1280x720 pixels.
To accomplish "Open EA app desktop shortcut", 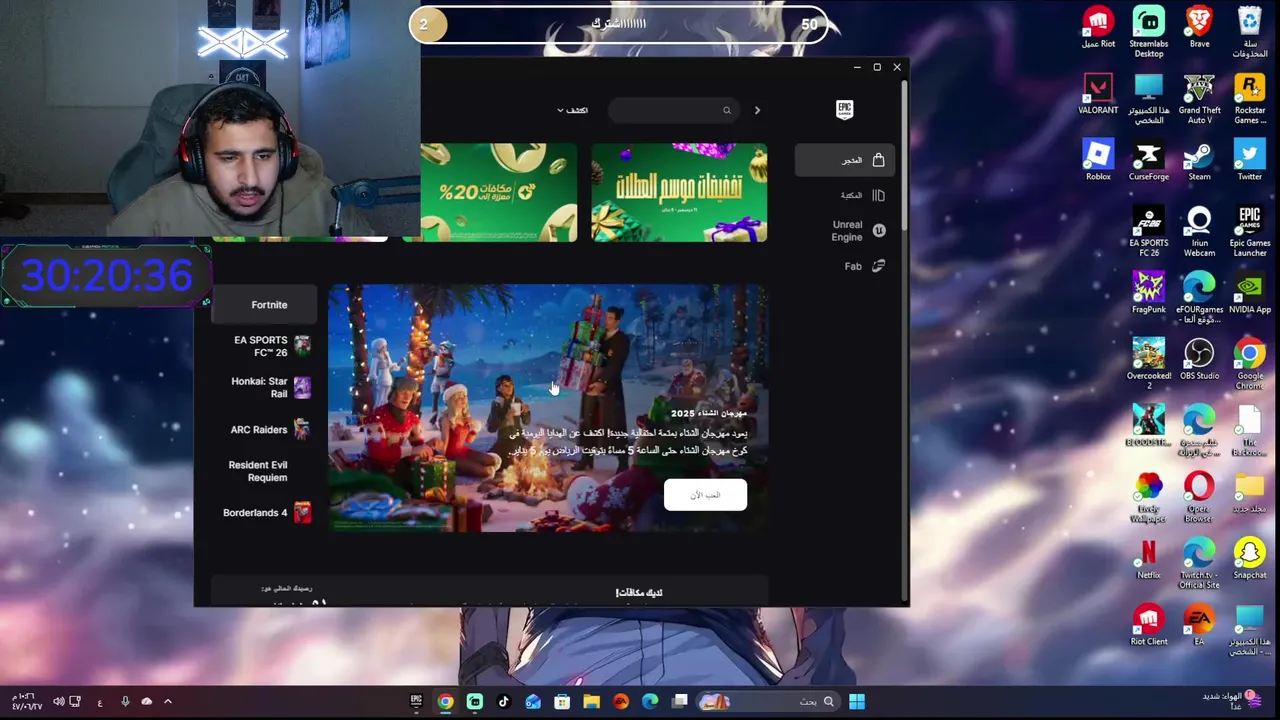I will click(1199, 626).
